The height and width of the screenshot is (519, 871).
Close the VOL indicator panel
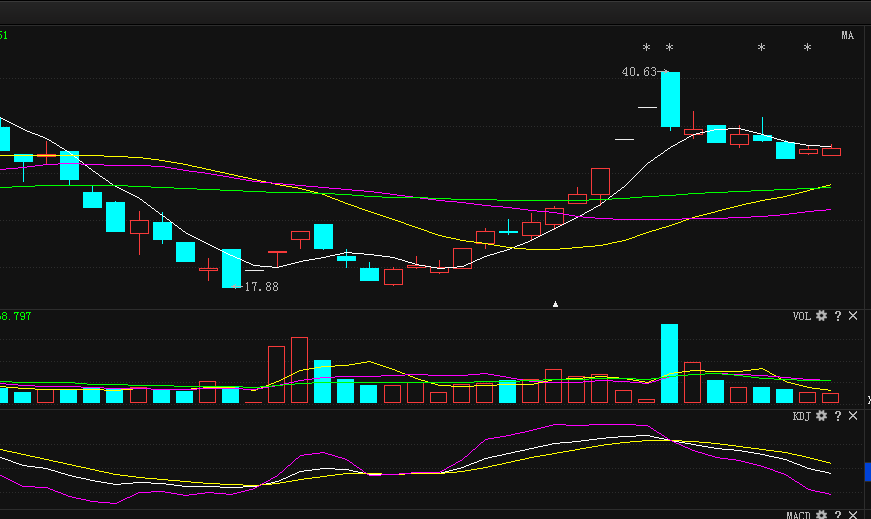853,316
